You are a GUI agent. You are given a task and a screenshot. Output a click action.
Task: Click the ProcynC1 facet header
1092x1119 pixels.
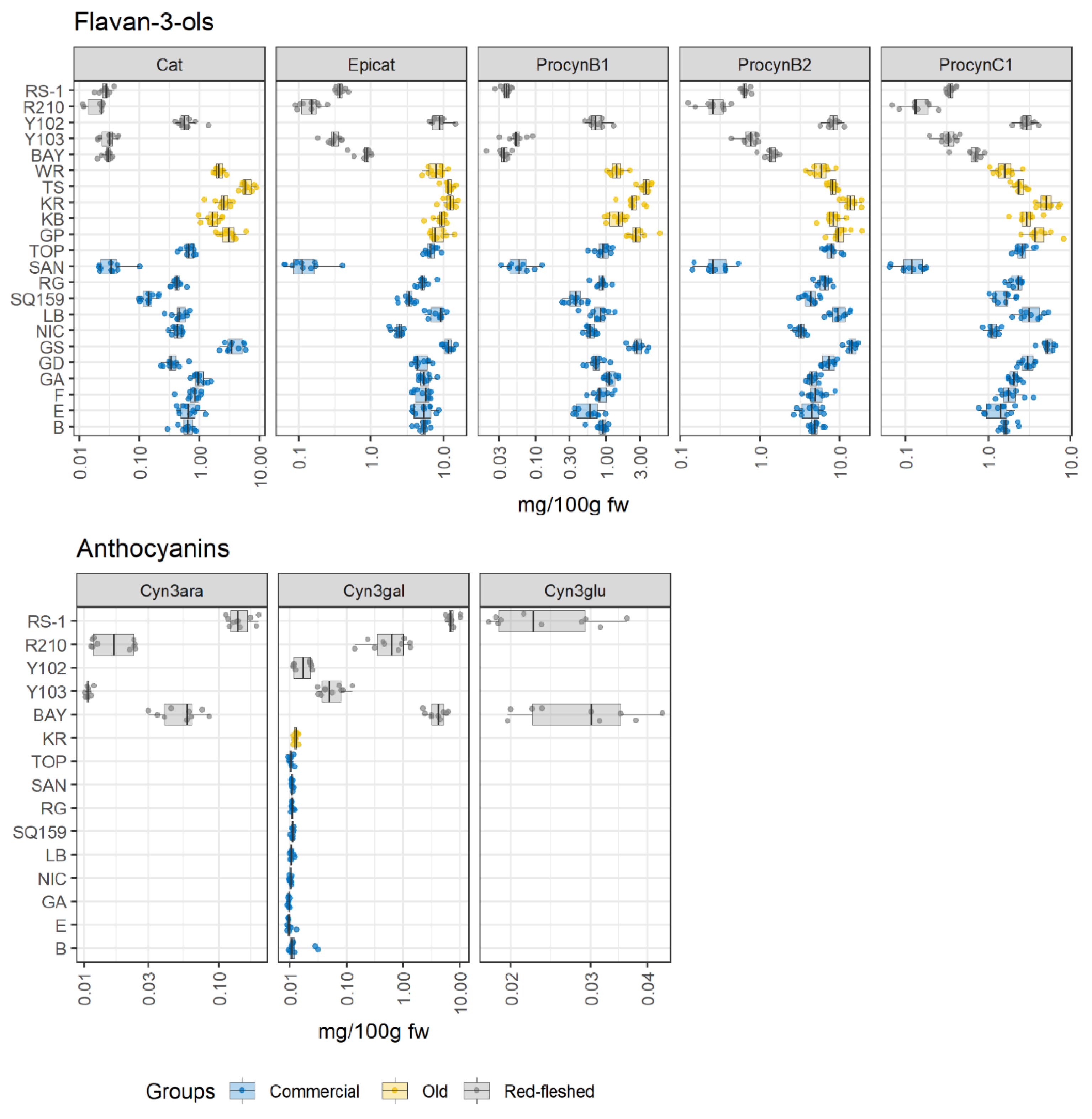[976, 65]
